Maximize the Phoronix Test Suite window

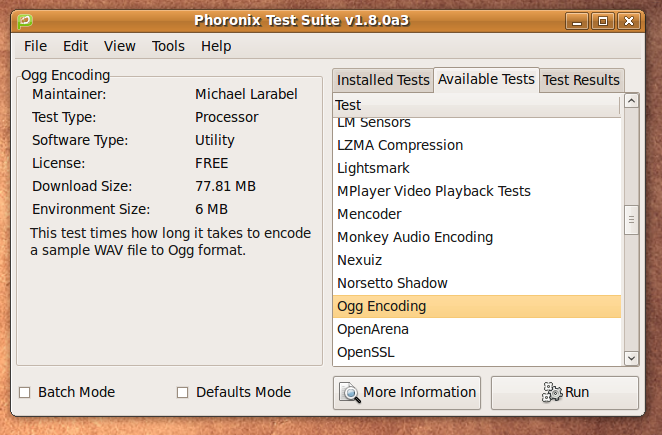(603, 21)
